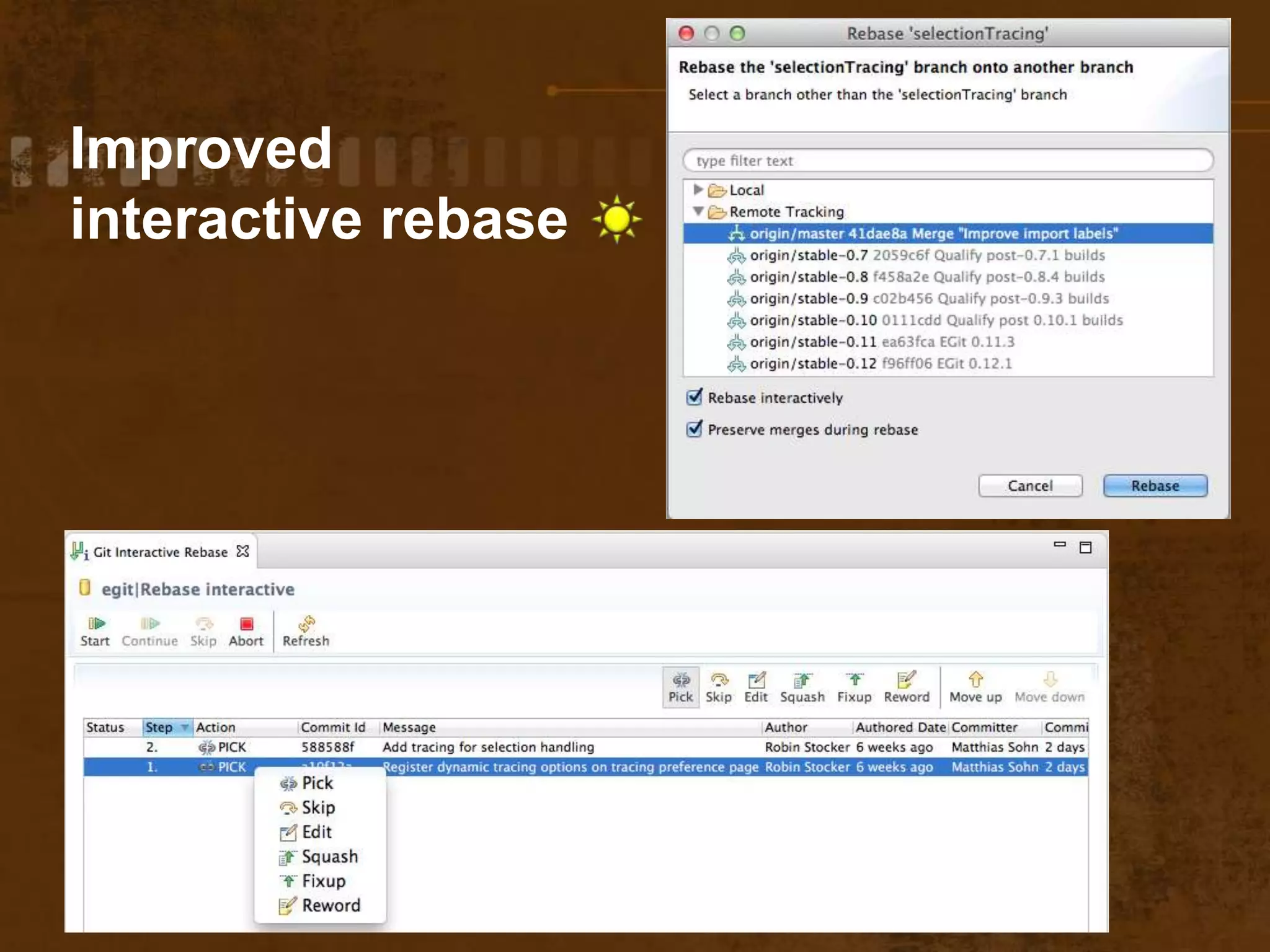Click the Remote Tracking folder label

pyautogui.click(x=786, y=211)
